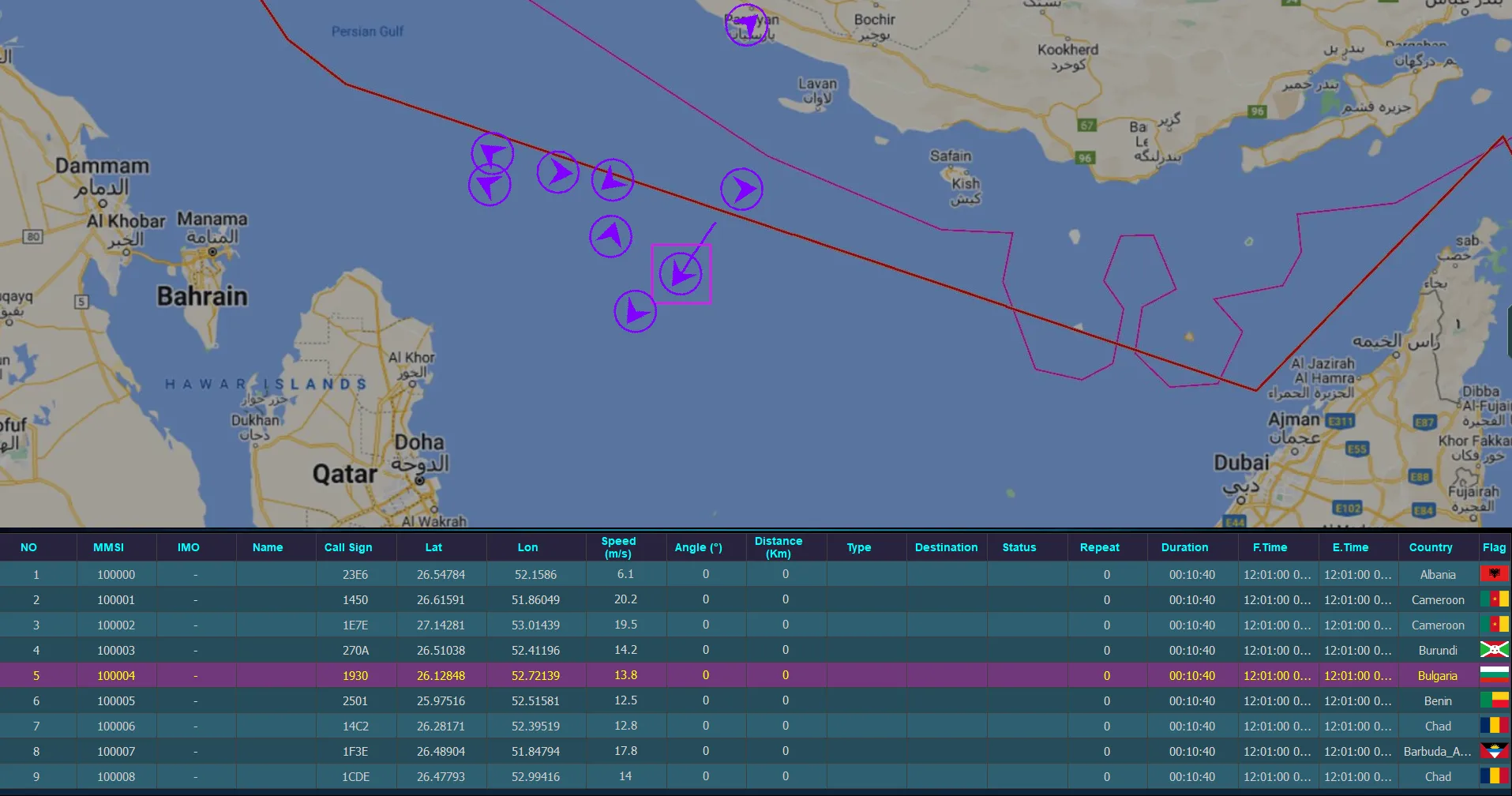Click the Call Sign column header
1512x796 pixels.
(x=348, y=547)
